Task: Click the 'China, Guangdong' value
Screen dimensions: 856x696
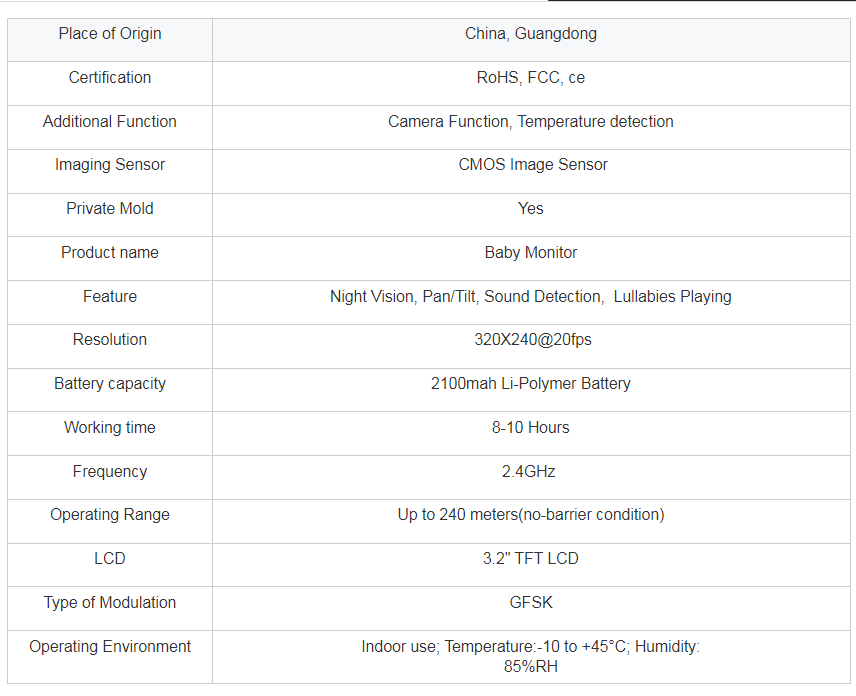Action: pyautogui.click(x=531, y=34)
